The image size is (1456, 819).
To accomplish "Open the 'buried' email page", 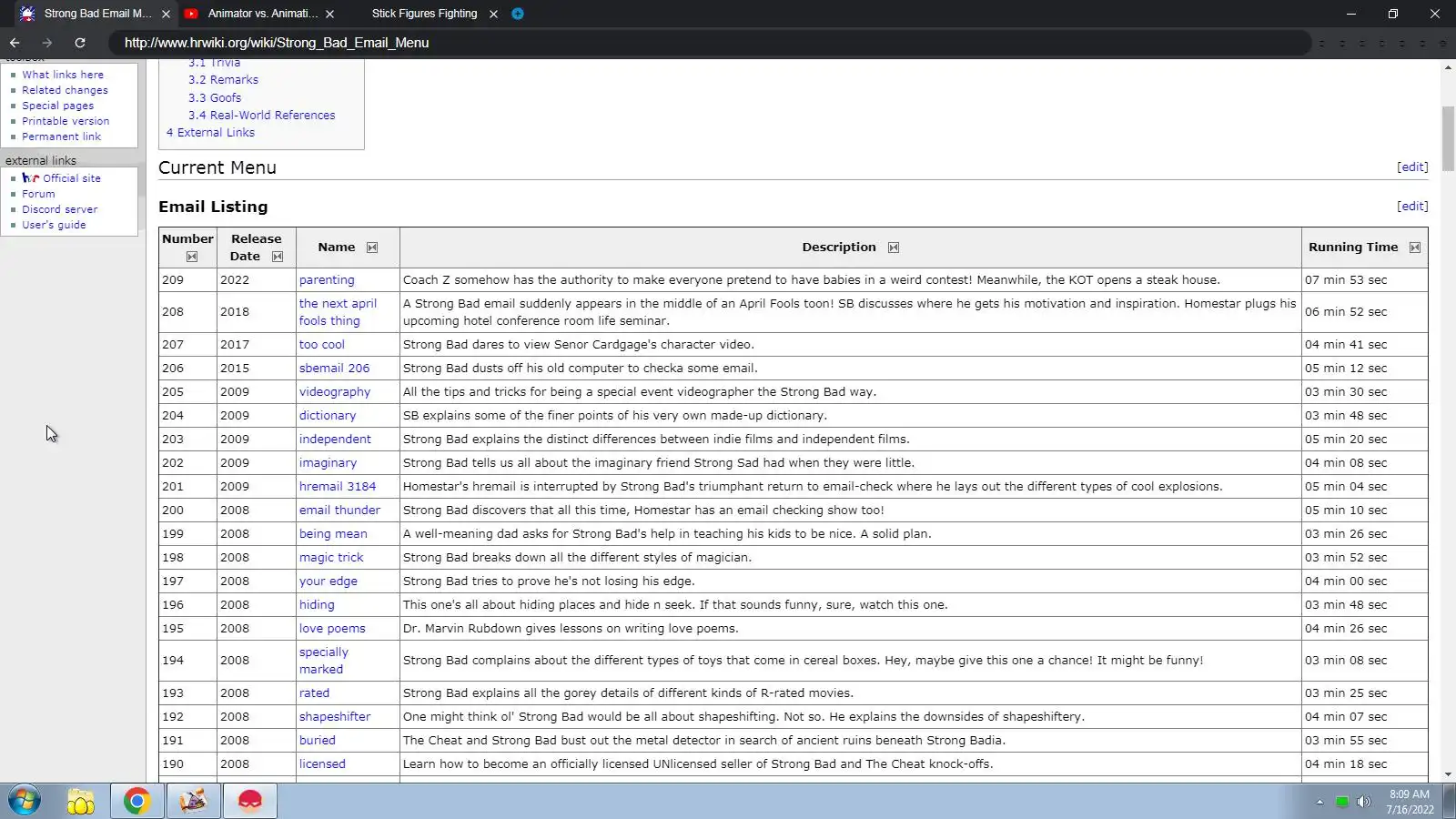I will click(318, 741).
